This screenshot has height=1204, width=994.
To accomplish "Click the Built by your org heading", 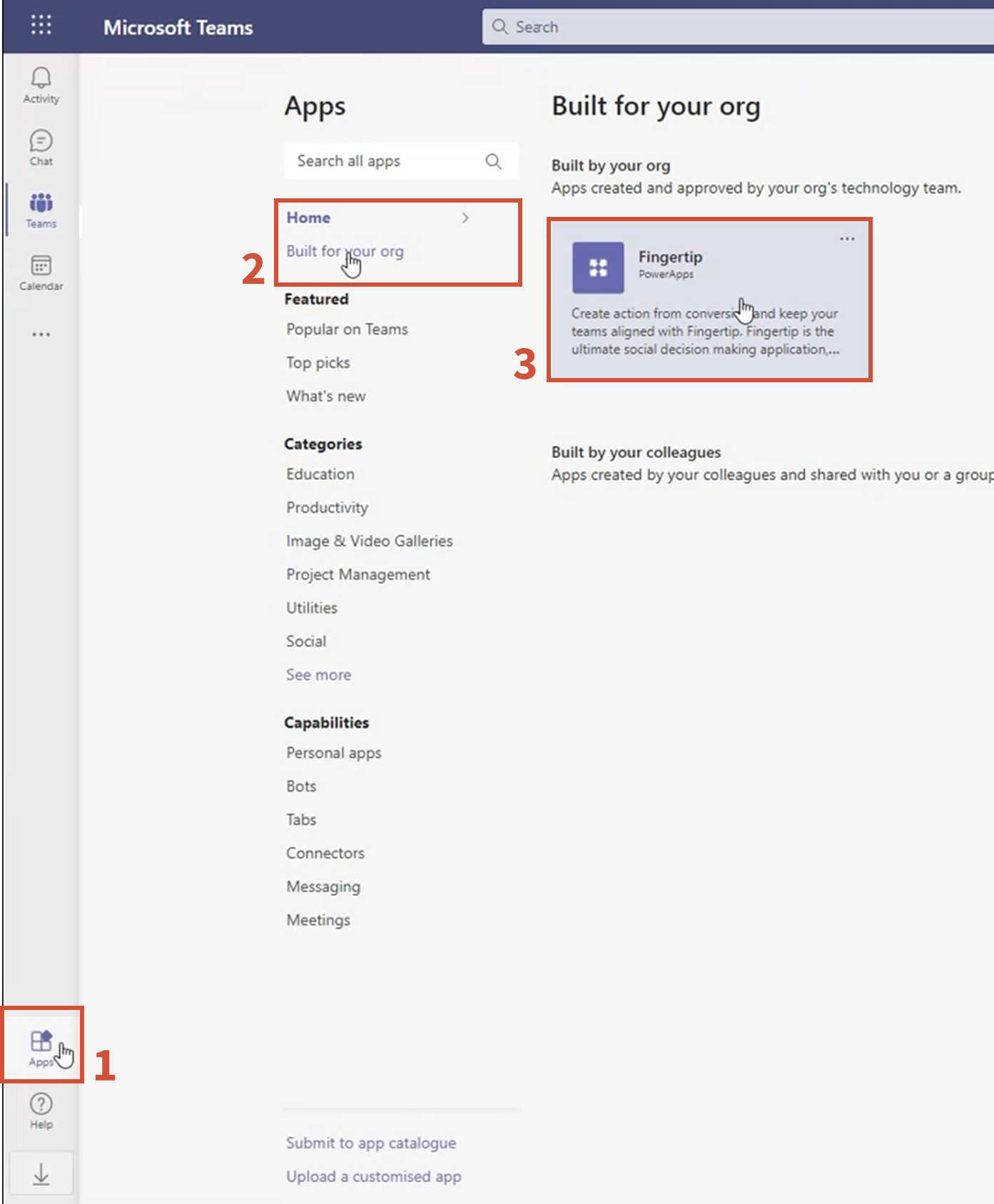I will pos(611,166).
